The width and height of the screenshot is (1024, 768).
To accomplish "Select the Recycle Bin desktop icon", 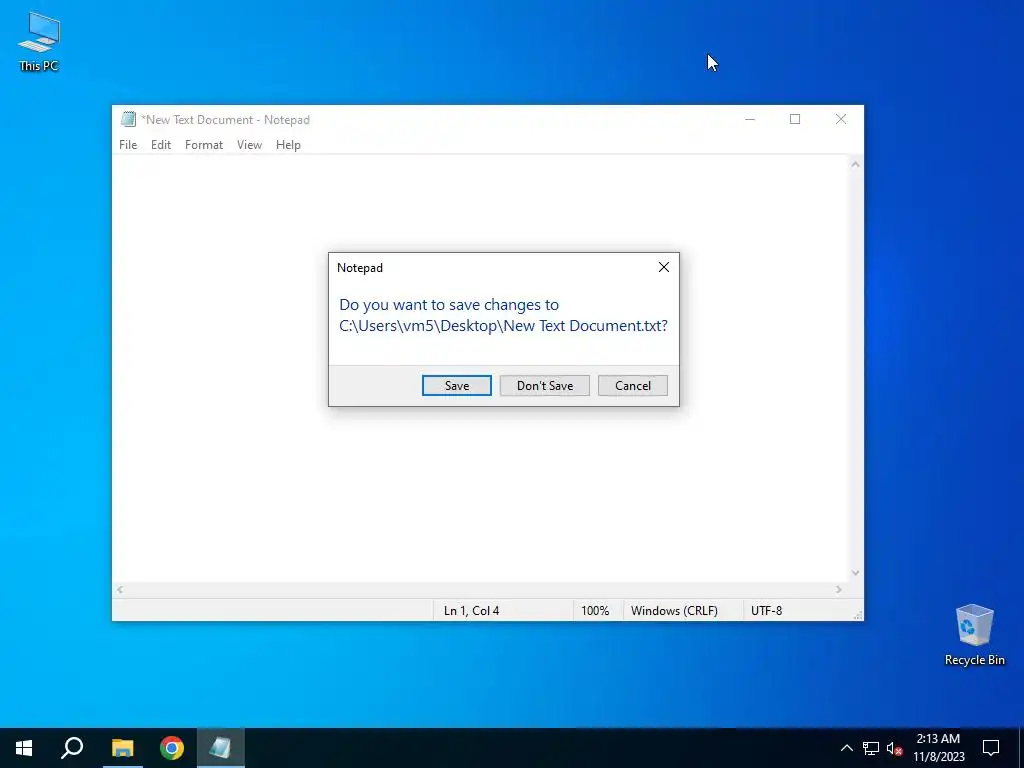I will 974,635.
